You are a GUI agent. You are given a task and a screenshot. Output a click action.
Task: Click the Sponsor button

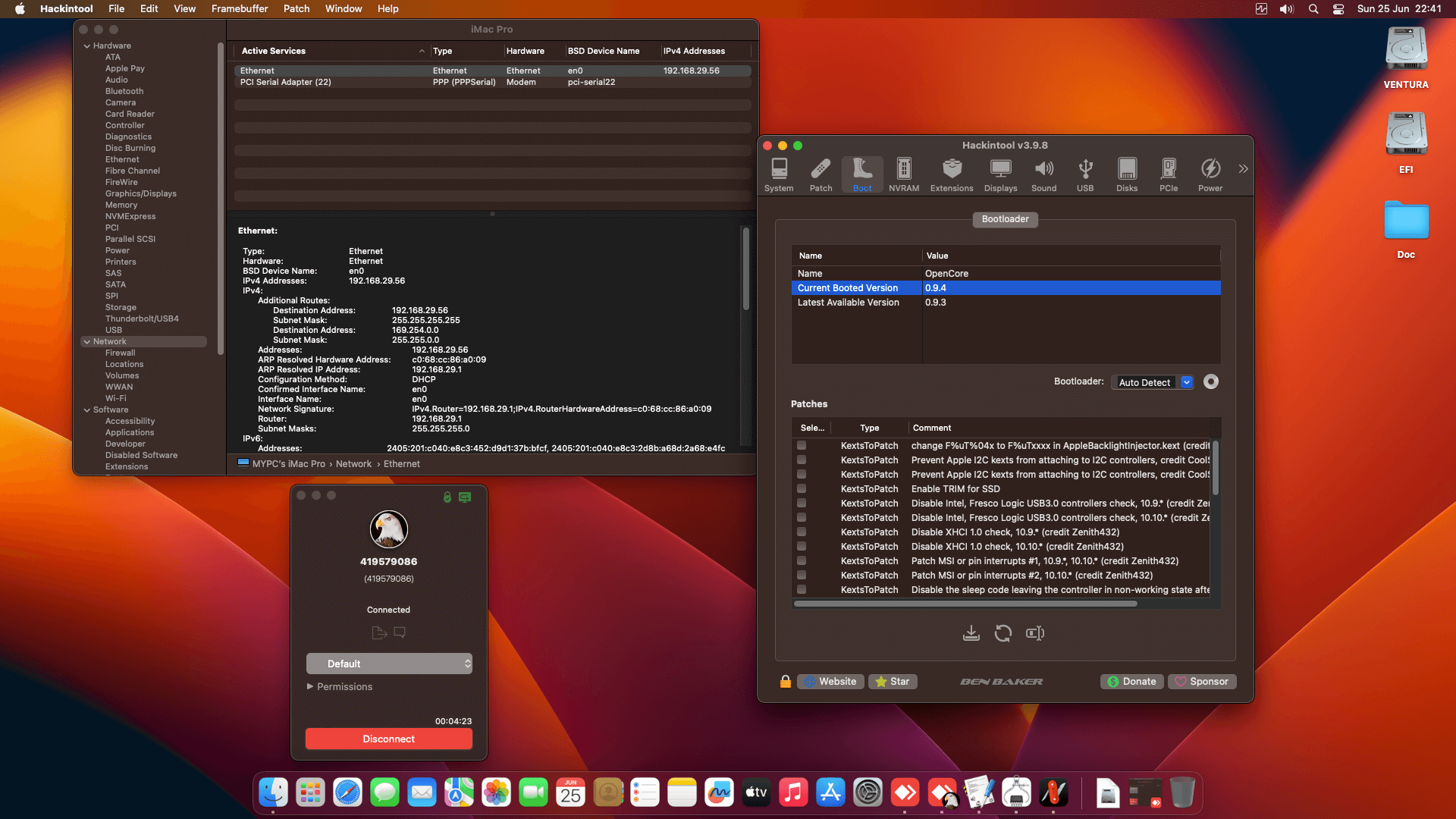click(1202, 682)
